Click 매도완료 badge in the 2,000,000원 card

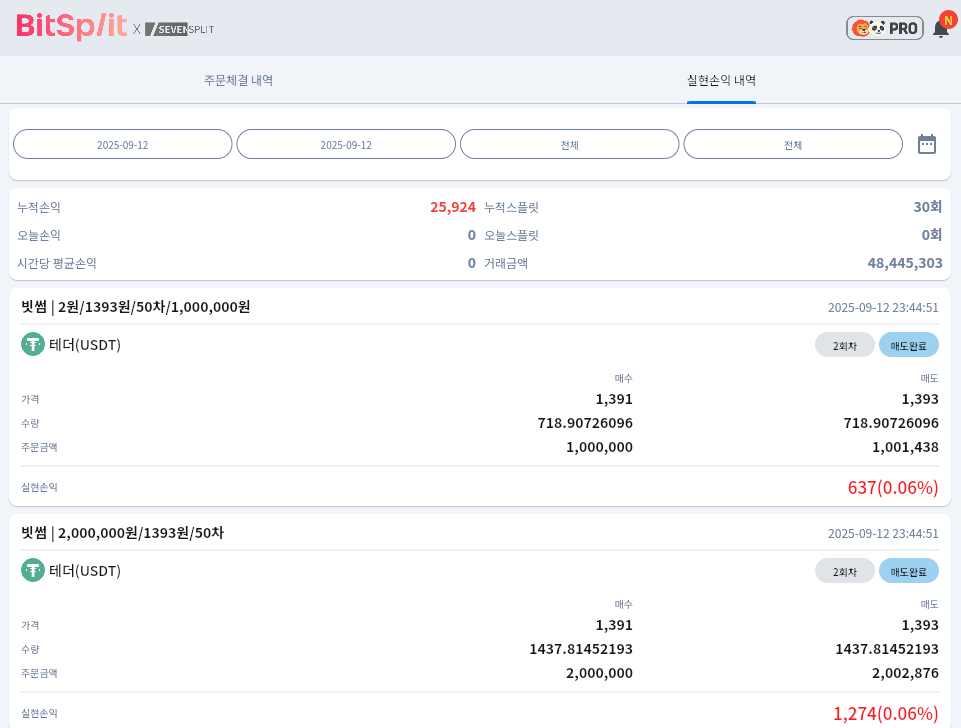909,572
